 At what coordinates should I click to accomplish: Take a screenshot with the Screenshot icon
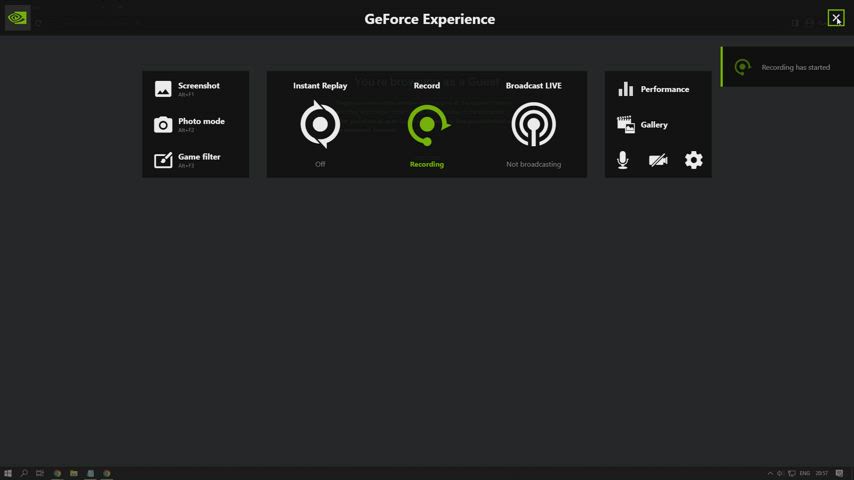coord(163,89)
